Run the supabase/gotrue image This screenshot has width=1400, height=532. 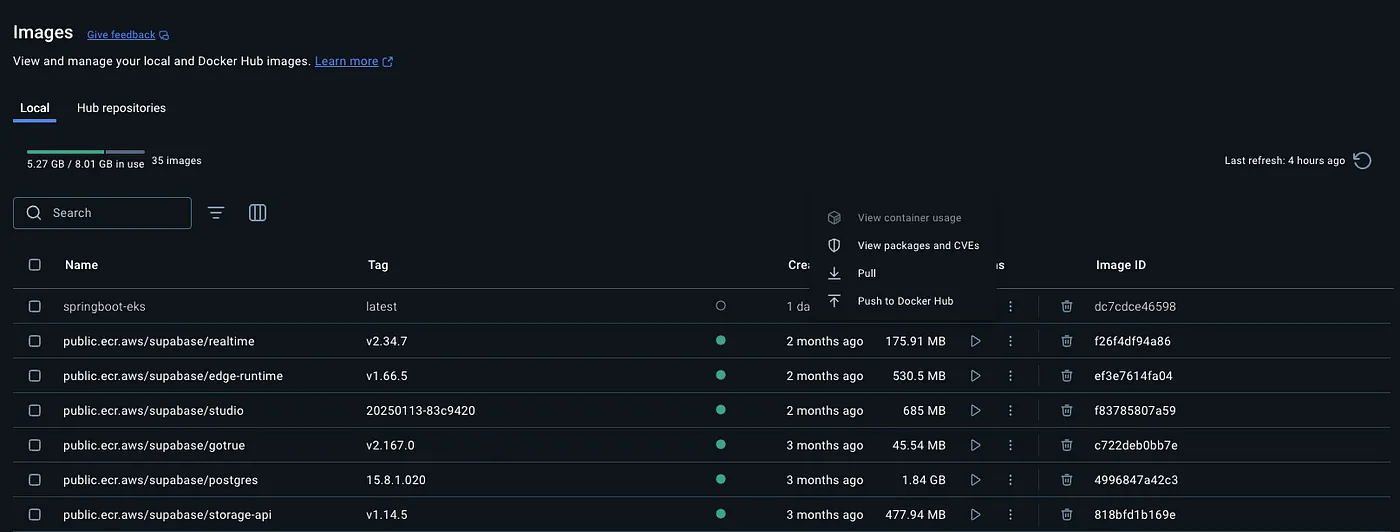[975, 445]
